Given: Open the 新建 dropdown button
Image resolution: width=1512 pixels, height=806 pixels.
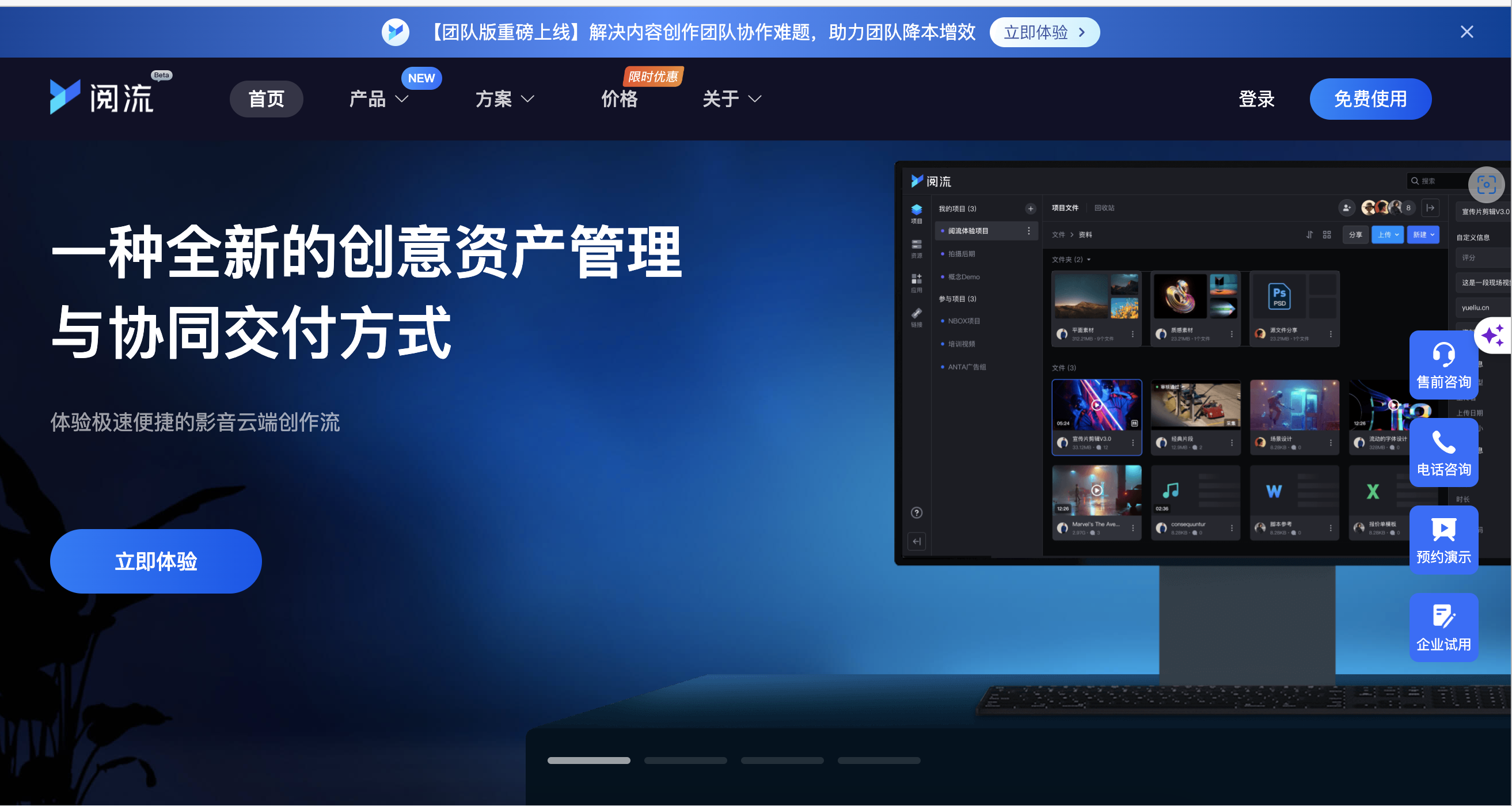Looking at the screenshot, I should click(x=1423, y=235).
